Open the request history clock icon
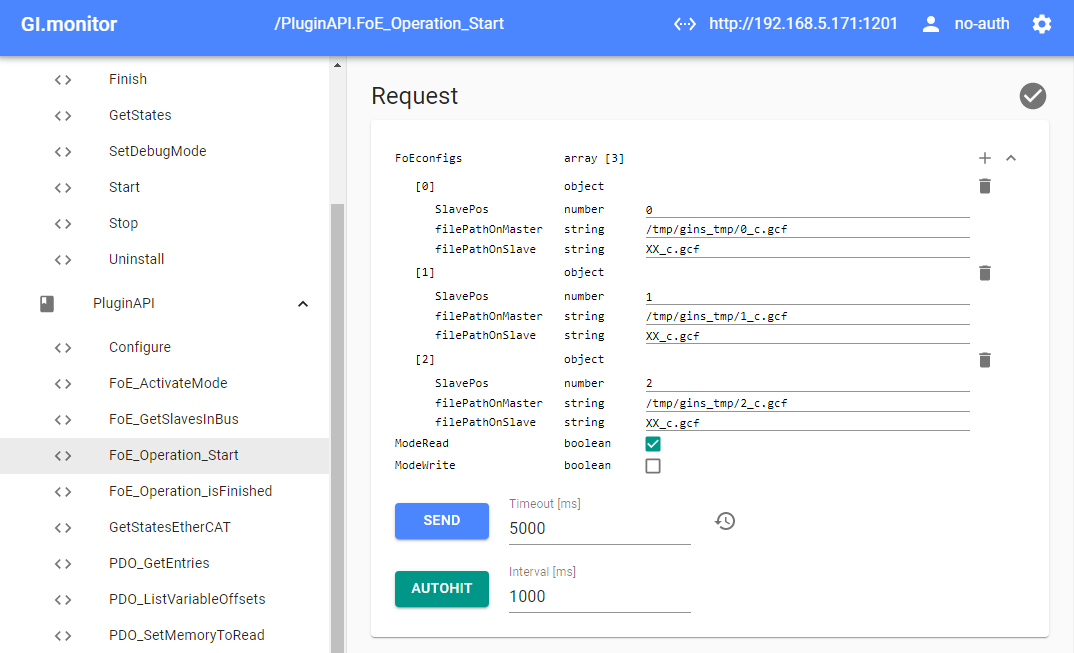 pyautogui.click(x=725, y=521)
